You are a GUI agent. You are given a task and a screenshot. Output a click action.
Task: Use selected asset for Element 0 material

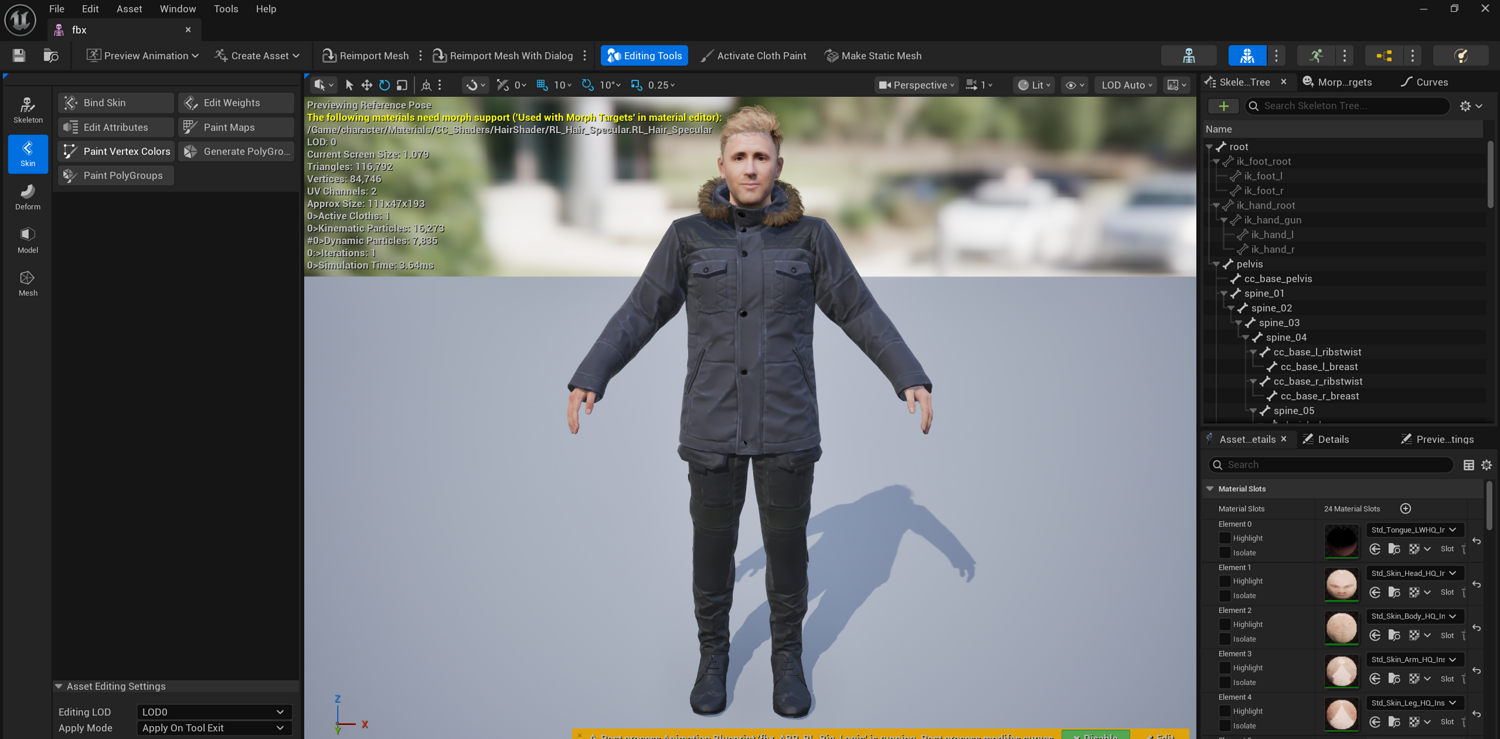(x=1375, y=549)
